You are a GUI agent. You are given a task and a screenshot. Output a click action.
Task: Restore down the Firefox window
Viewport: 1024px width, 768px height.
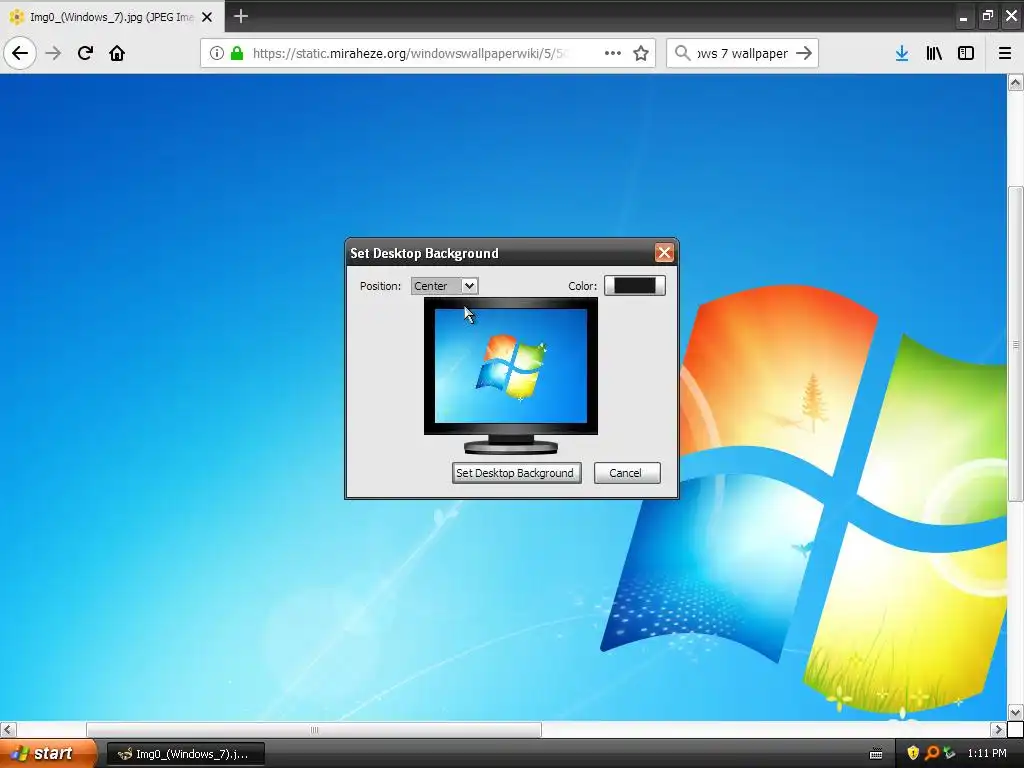pyautogui.click(x=987, y=16)
